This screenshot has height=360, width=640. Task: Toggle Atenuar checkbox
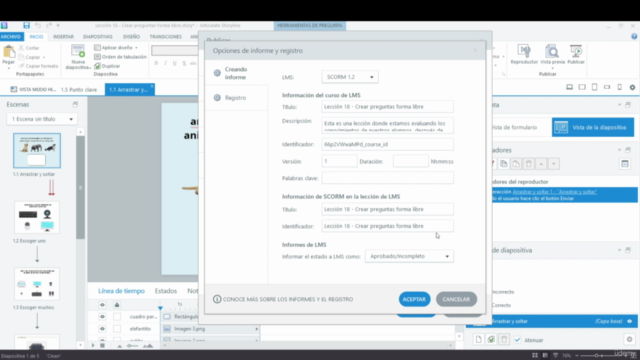tap(518, 340)
